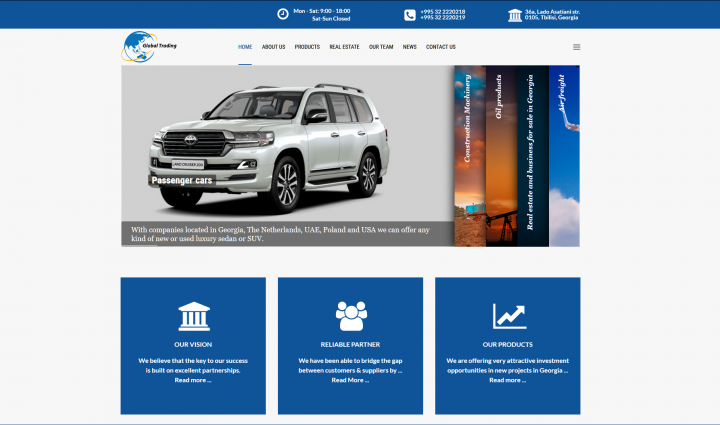Open the hamburger menu icon

click(576, 47)
